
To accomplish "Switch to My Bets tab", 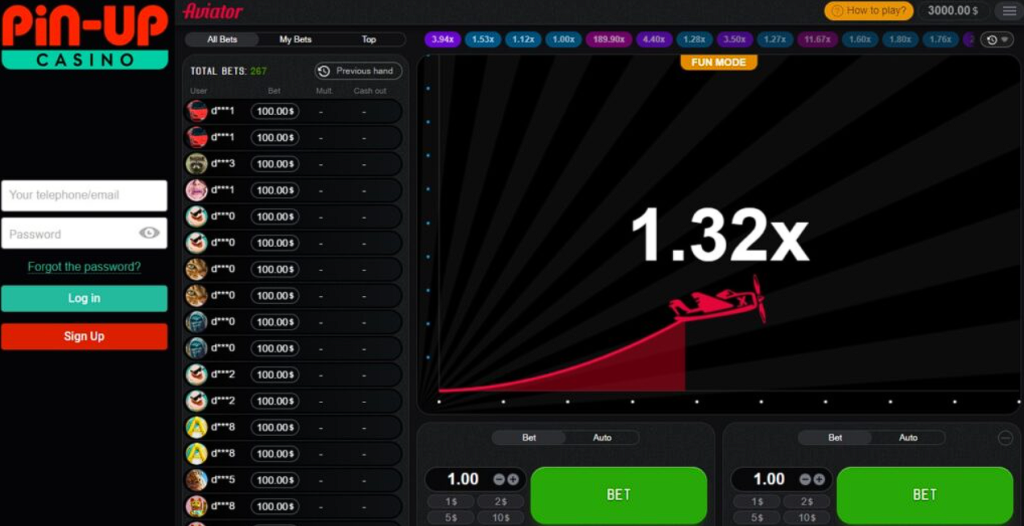I will (295, 39).
